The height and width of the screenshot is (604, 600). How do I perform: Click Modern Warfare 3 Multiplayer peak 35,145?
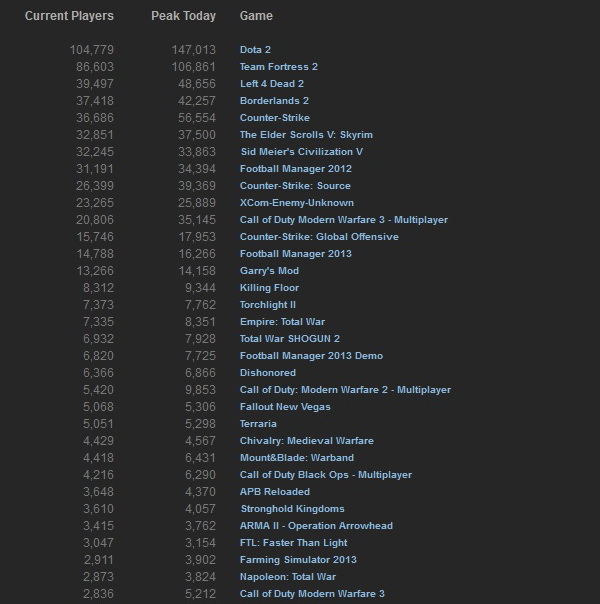click(197, 220)
